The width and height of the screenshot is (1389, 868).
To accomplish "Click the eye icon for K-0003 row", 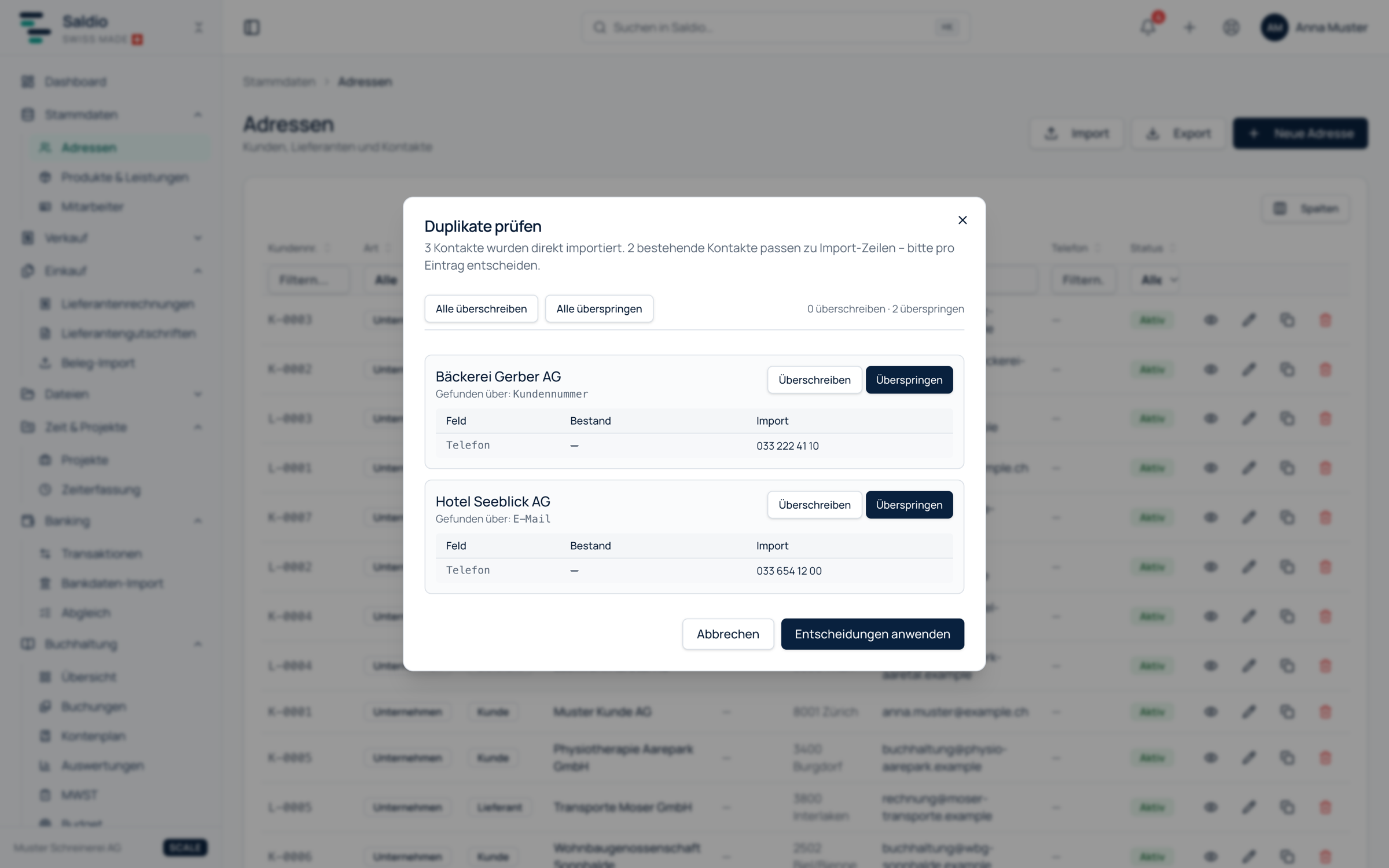I will [1211, 320].
